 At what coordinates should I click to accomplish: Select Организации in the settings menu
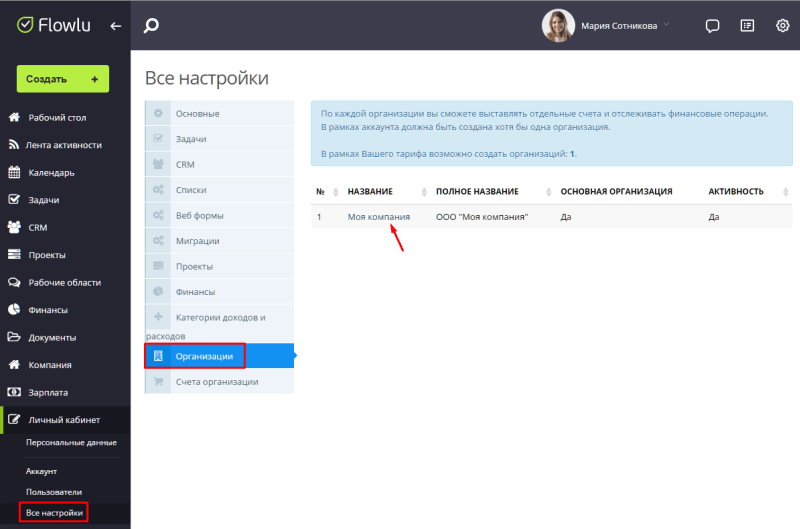click(x=204, y=356)
